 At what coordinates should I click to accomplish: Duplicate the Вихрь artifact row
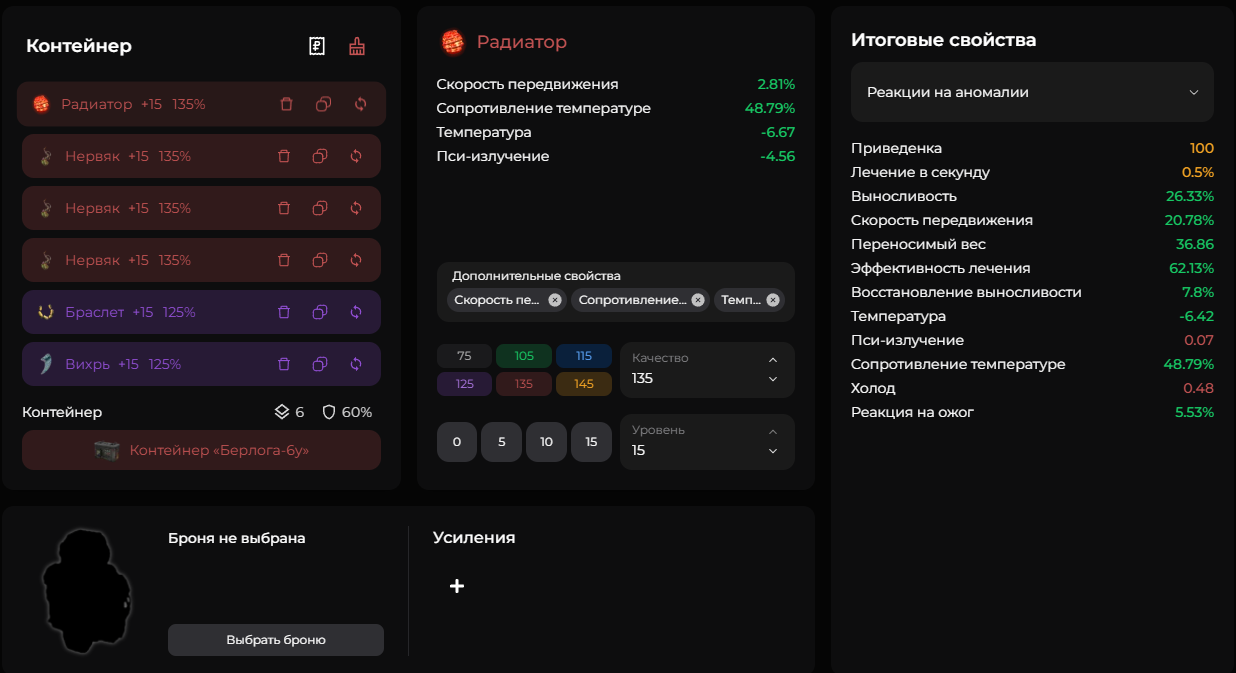[320, 364]
